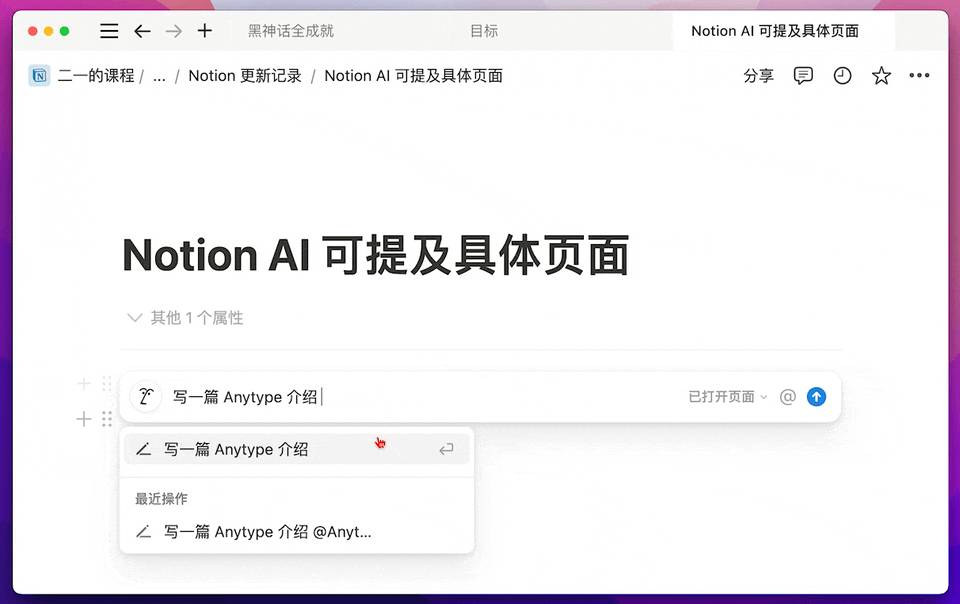
Task: Click the page title Notion AI 可提及具体页面
Action: tap(375, 255)
